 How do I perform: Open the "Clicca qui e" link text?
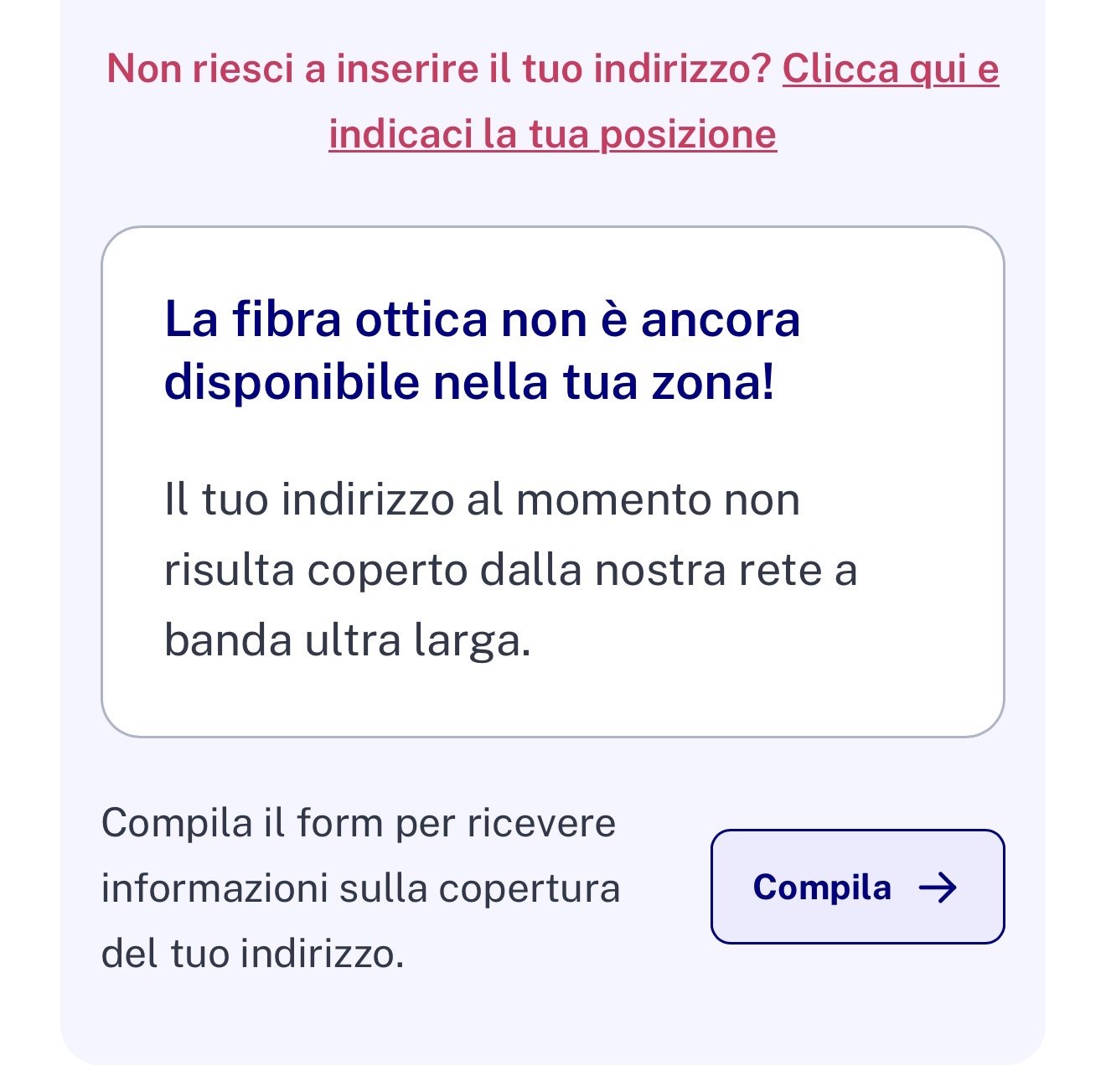point(891,69)
